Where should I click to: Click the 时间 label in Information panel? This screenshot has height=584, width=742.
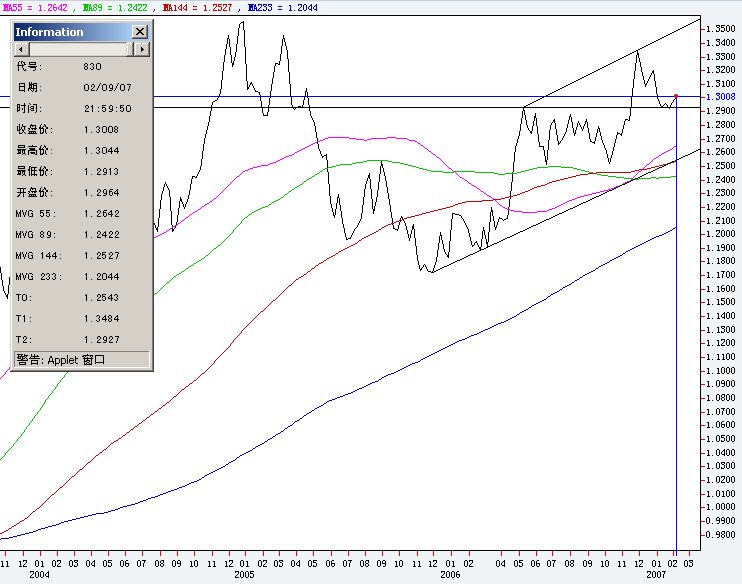click(29, 108)
